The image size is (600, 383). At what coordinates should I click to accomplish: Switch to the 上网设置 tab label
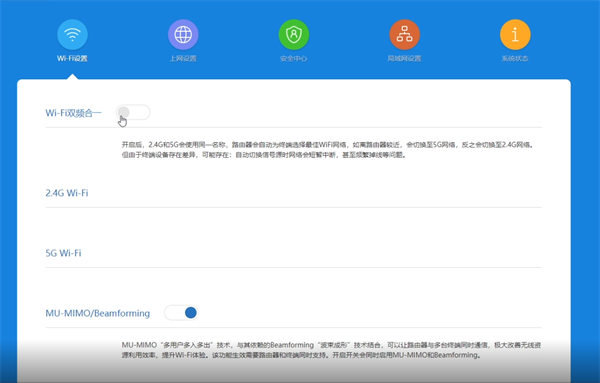click(x=183, y=59)
